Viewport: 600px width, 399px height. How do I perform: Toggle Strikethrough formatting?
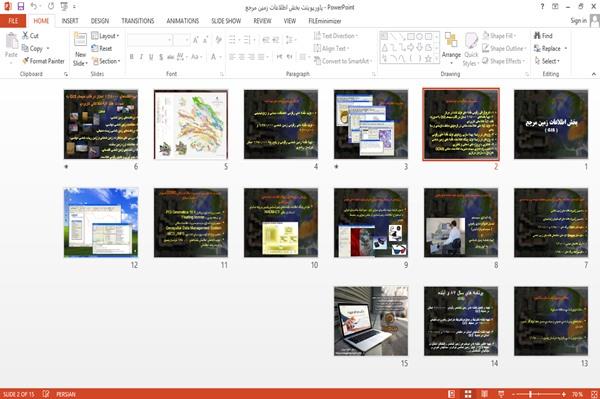(x=171, y=57)
